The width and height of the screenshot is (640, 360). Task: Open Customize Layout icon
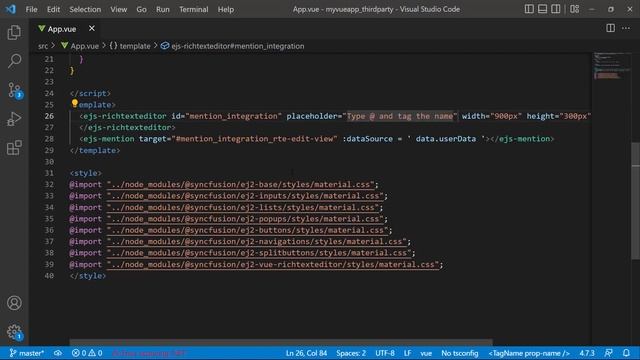575,9
